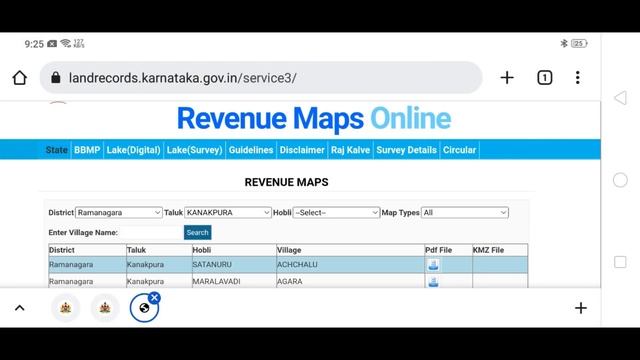Screen dimensions: 640x360
Task: Click the MARALAVADI hobli cell
Action: click(234, 281)
